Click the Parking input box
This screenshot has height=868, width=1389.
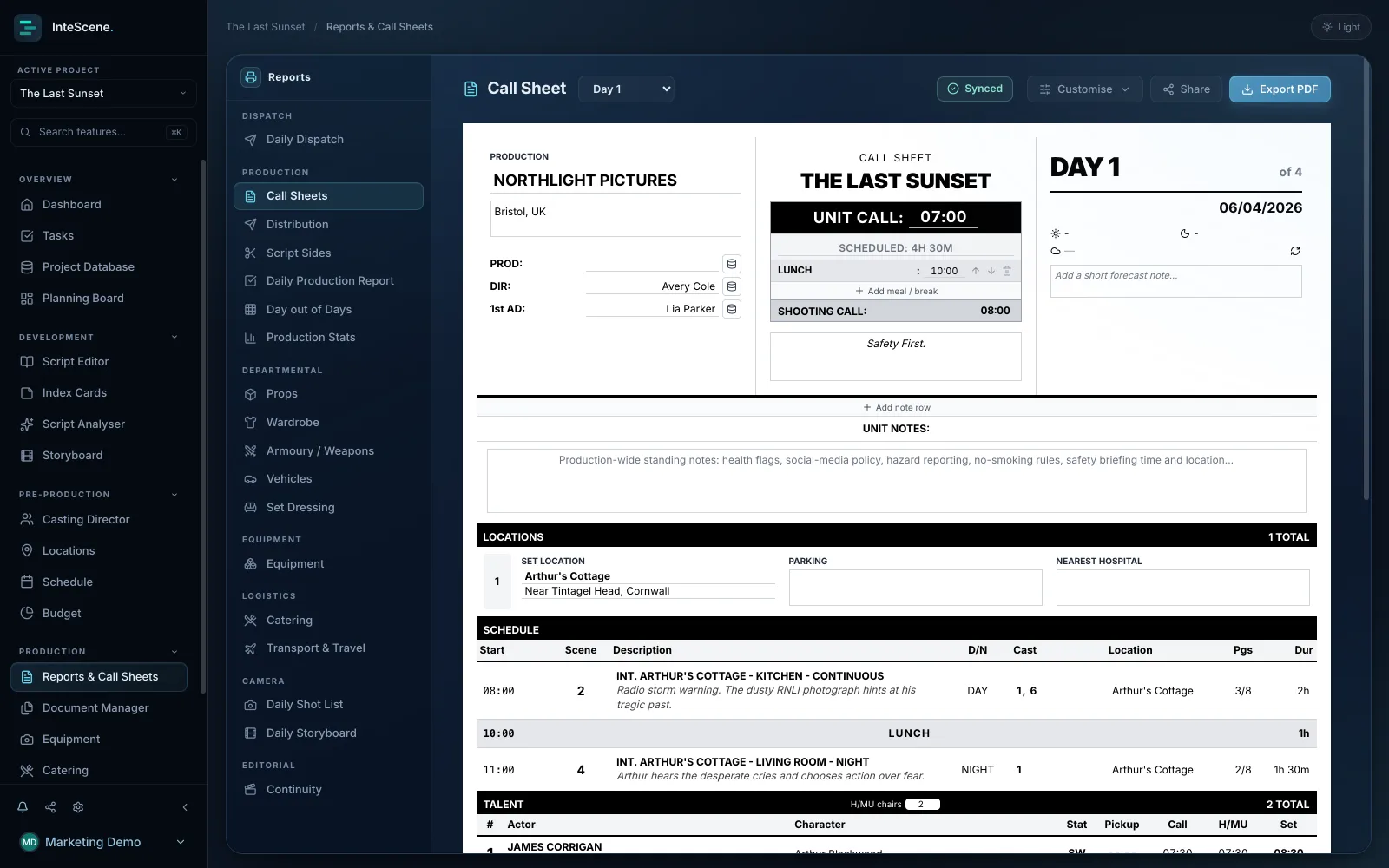click(915, 588)
